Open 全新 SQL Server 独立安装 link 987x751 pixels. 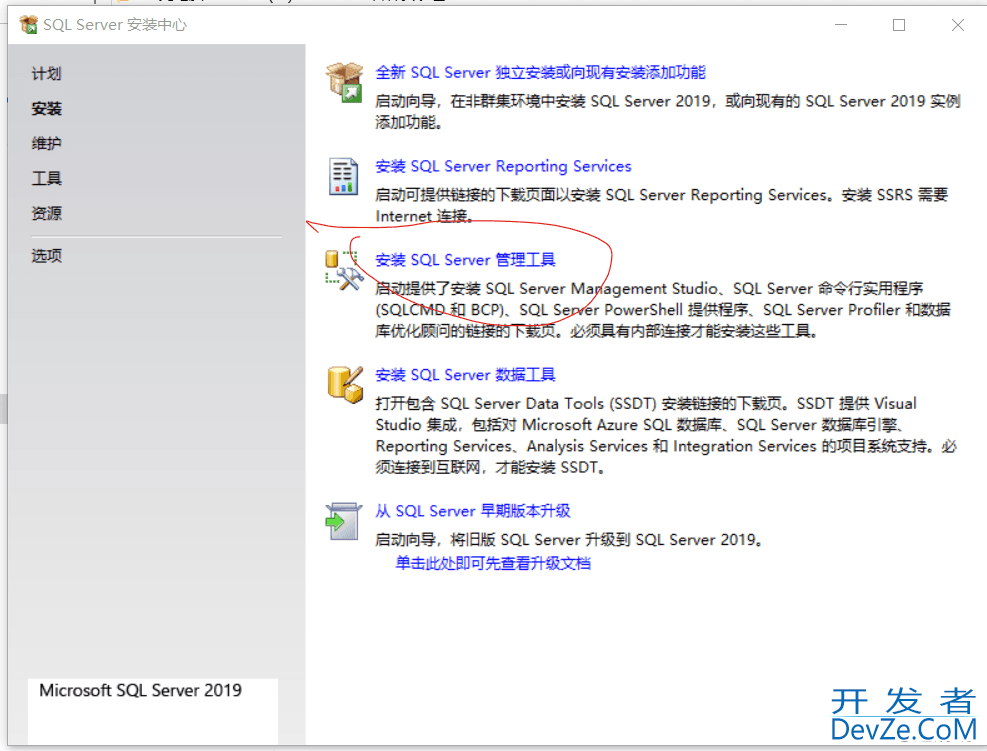tap(540, 72)
